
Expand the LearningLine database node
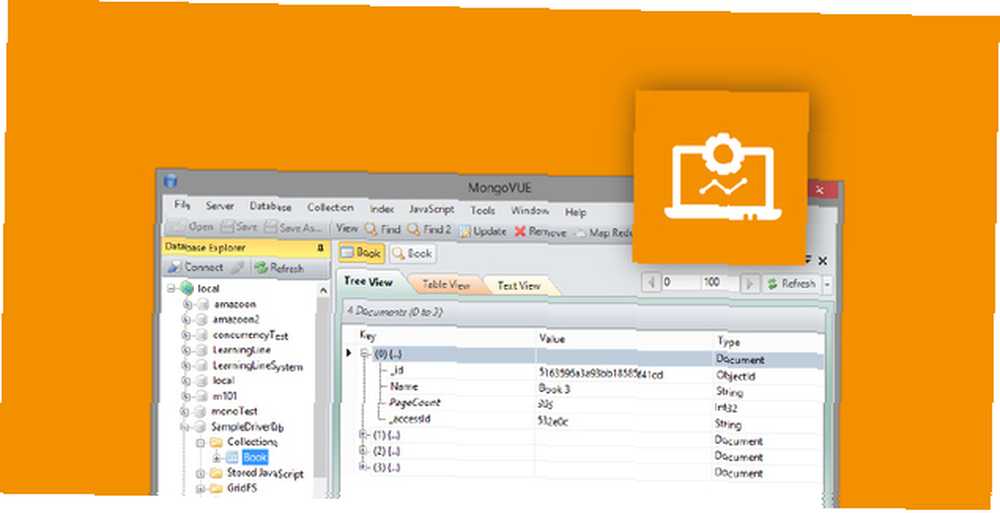tap(188, 350)
